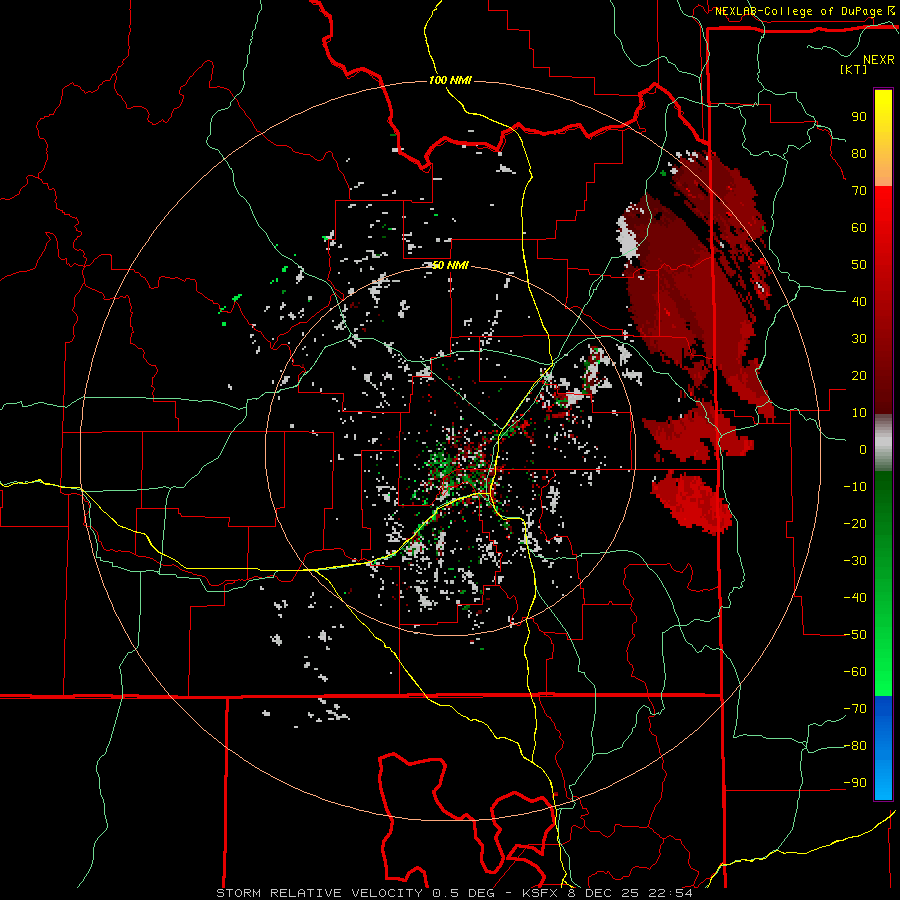Image resolution: width=900 pixels, height=900 pixels.
Task: Click the -10 value on the velocity scale
Action: (x=855, y=487)
